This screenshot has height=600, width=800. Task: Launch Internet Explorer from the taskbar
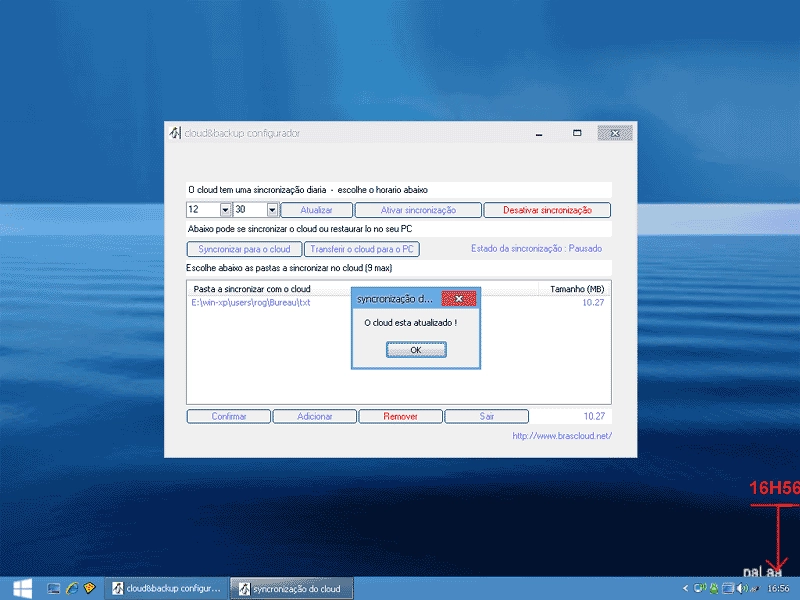72,588
